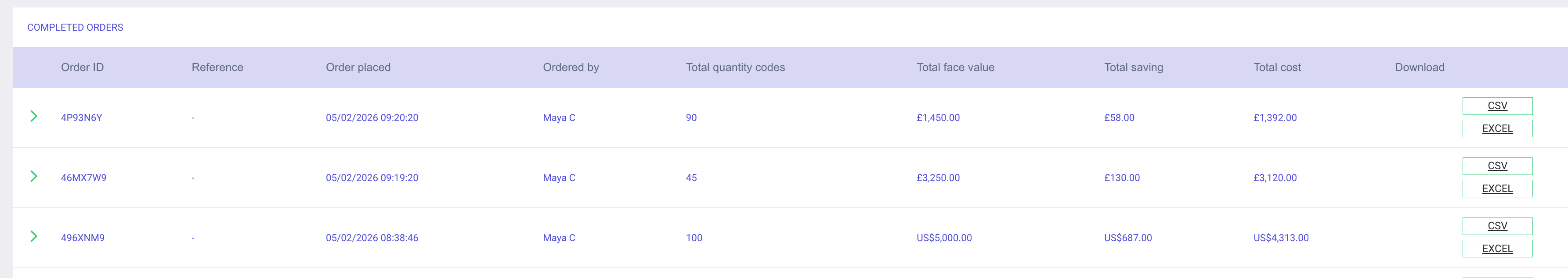
Task: Expand order 4P93N6Y row chevron
Action: pos(34,116)
